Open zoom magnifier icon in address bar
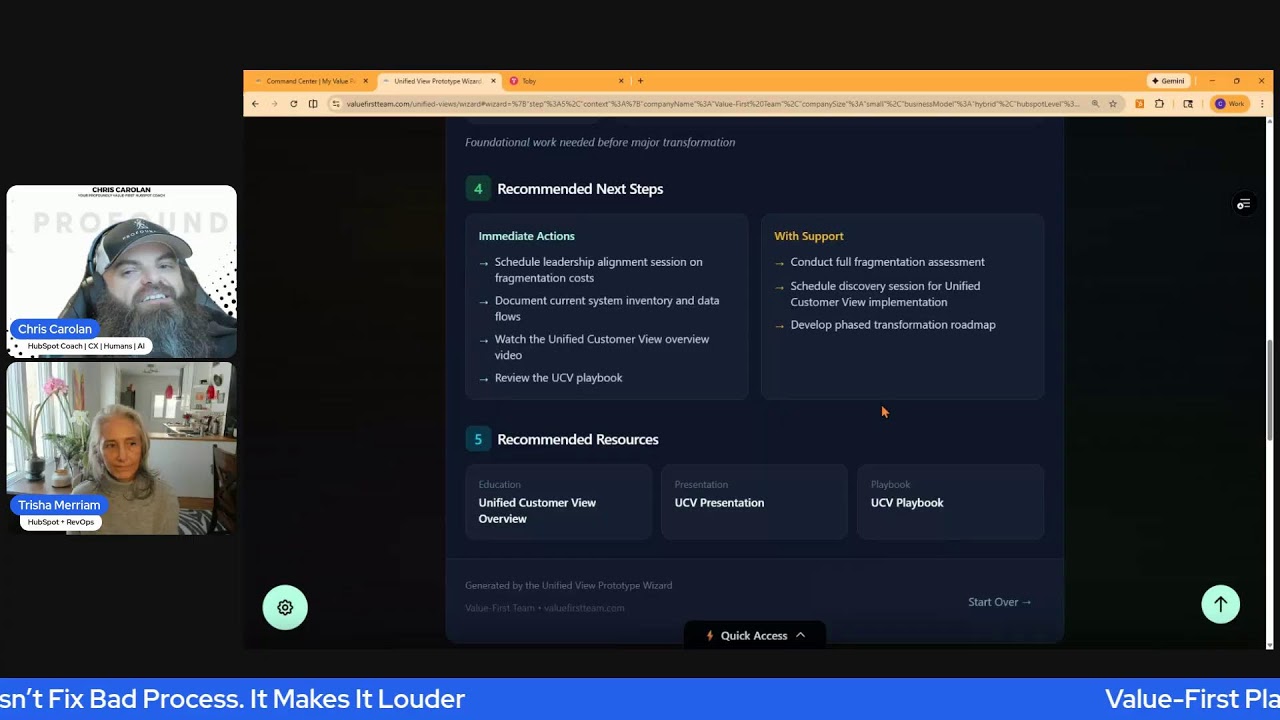 click(x=1095, y=104)
